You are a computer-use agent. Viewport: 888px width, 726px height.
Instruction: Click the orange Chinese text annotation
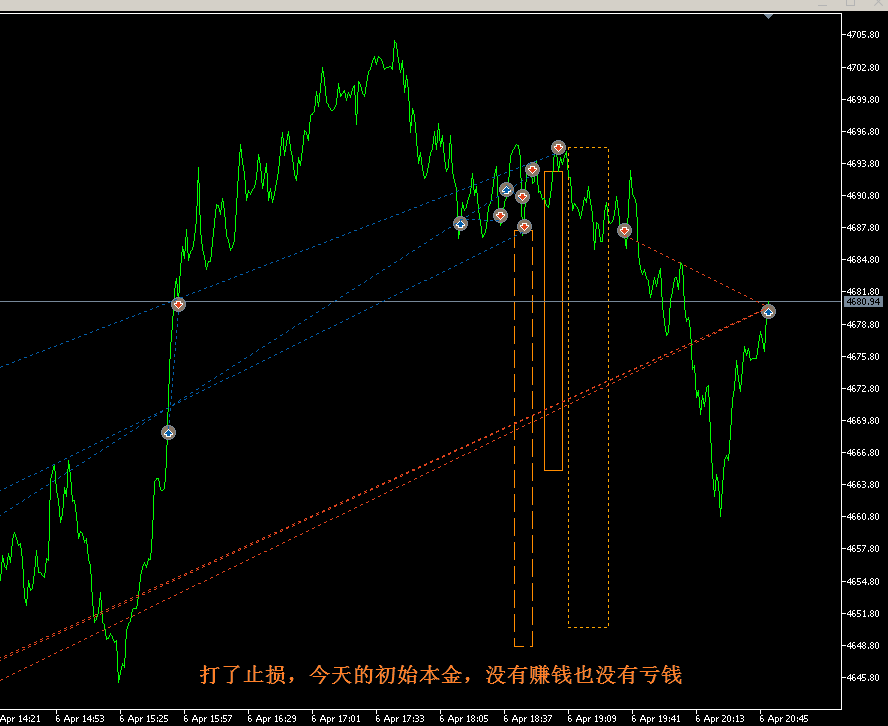point(440,676)
